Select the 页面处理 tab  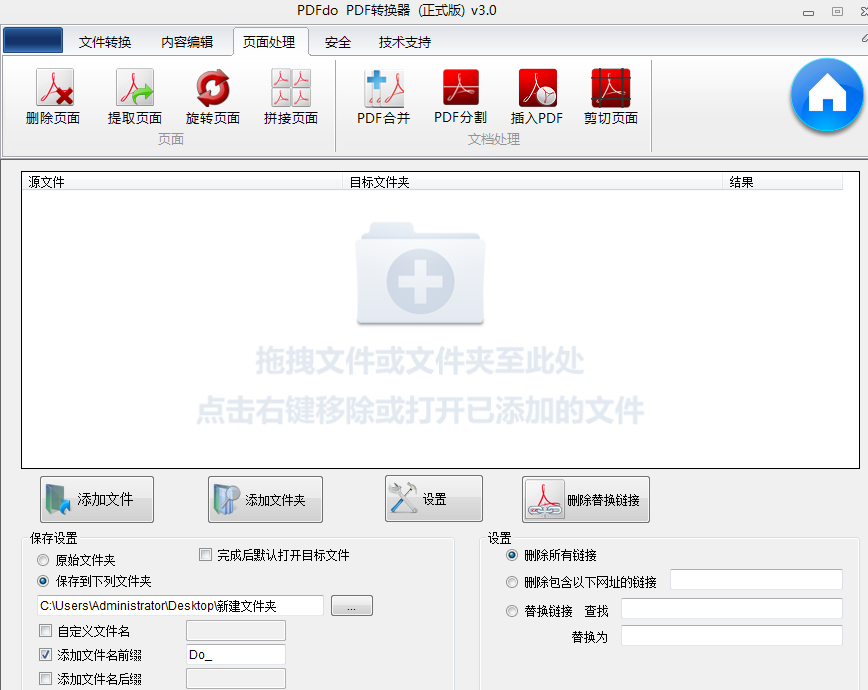coord(269,42)
